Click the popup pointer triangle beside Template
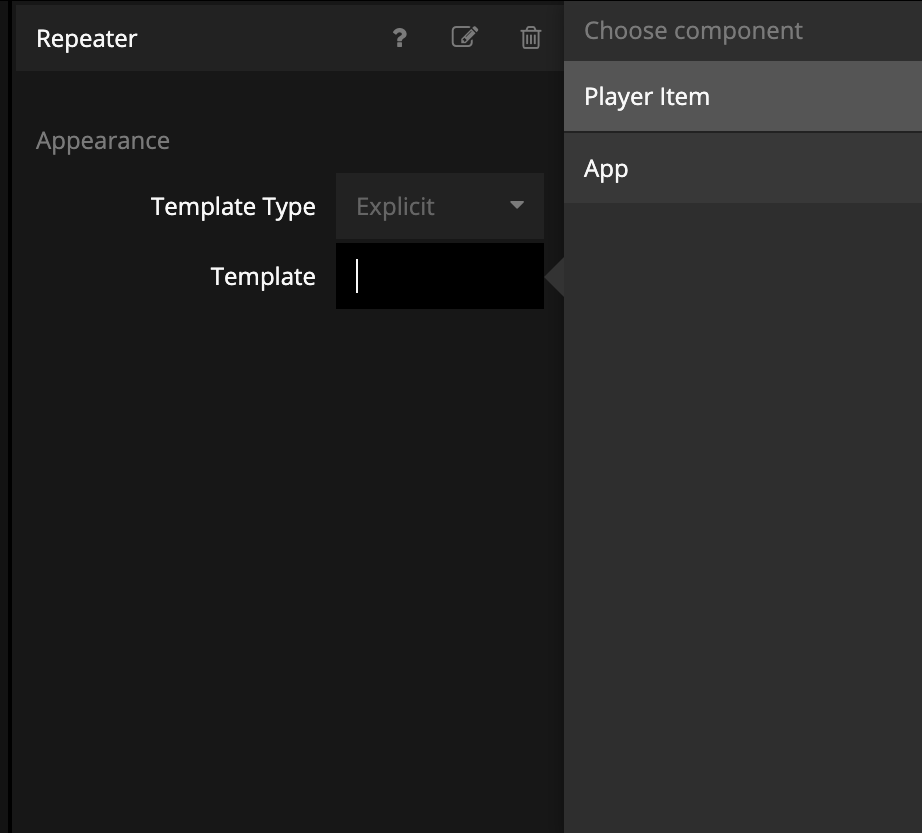The image size is (922, 833). [x=555, y=277]
